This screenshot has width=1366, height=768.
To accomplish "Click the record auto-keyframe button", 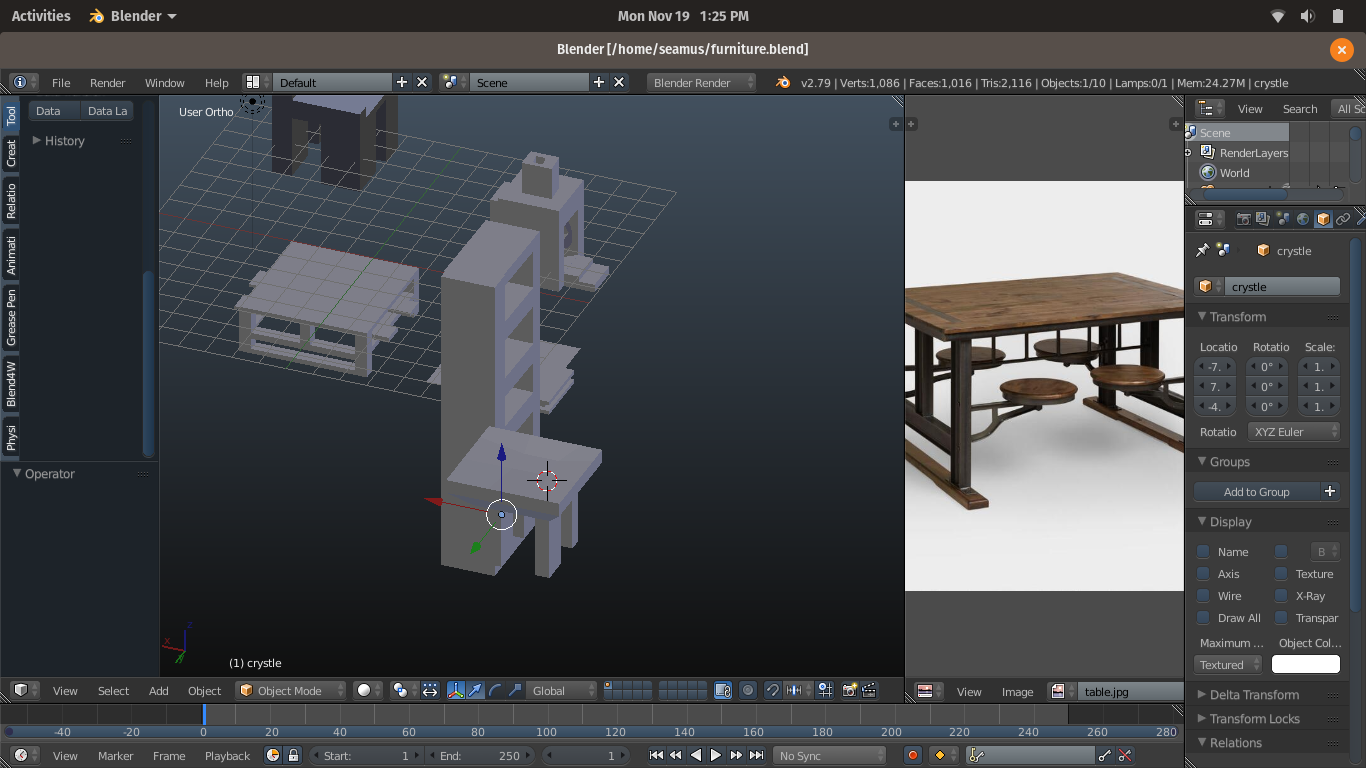I will pyautogui.click(x=912, y=755).
